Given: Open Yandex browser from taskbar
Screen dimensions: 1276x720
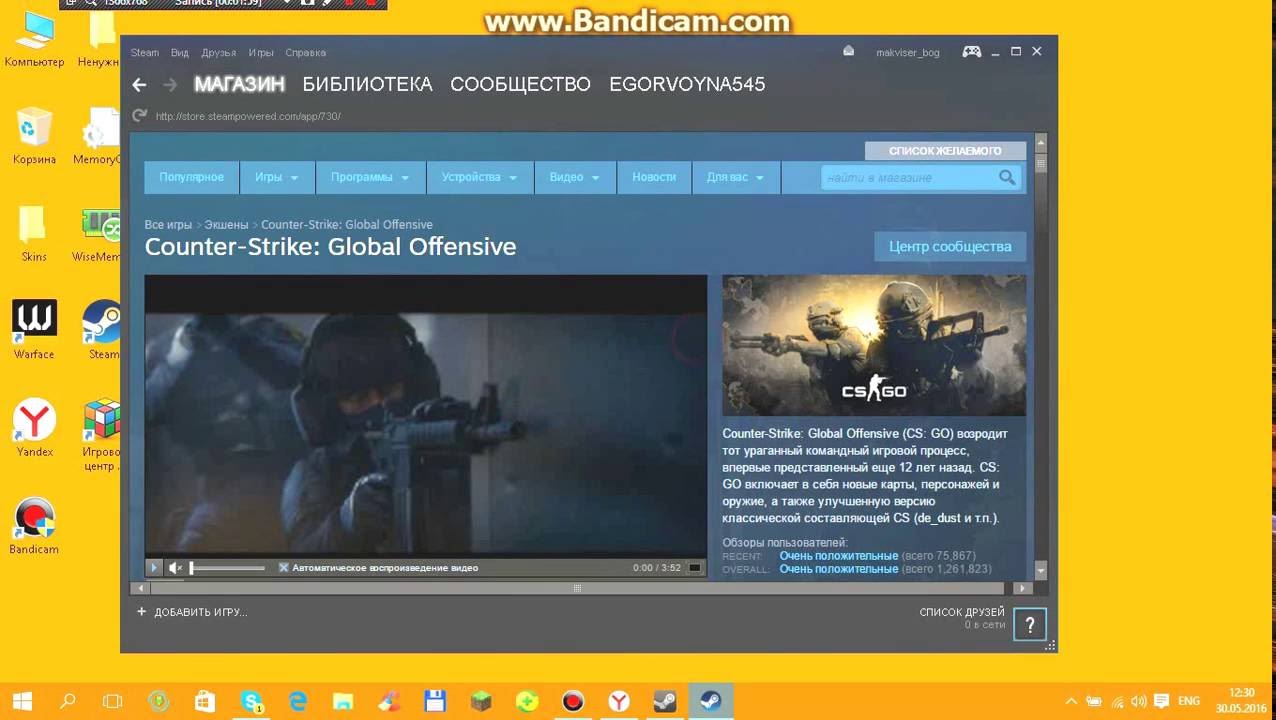Looking at the screenshot, I should [619, 701].
